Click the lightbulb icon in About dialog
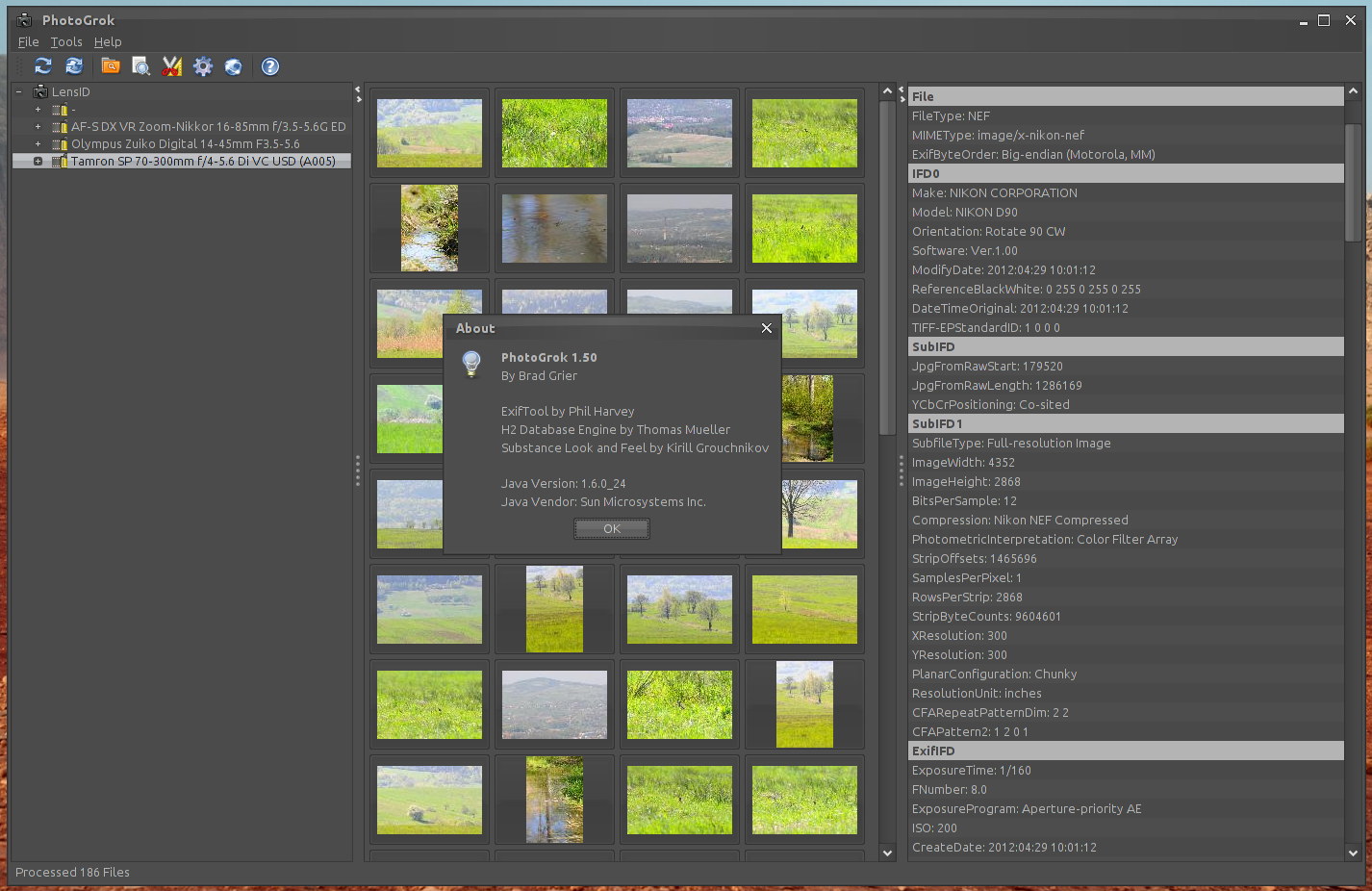 471,364
